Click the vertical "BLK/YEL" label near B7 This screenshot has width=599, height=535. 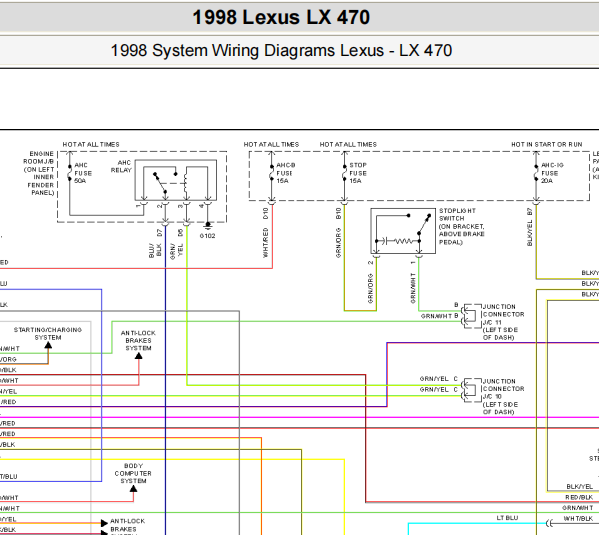529,233
